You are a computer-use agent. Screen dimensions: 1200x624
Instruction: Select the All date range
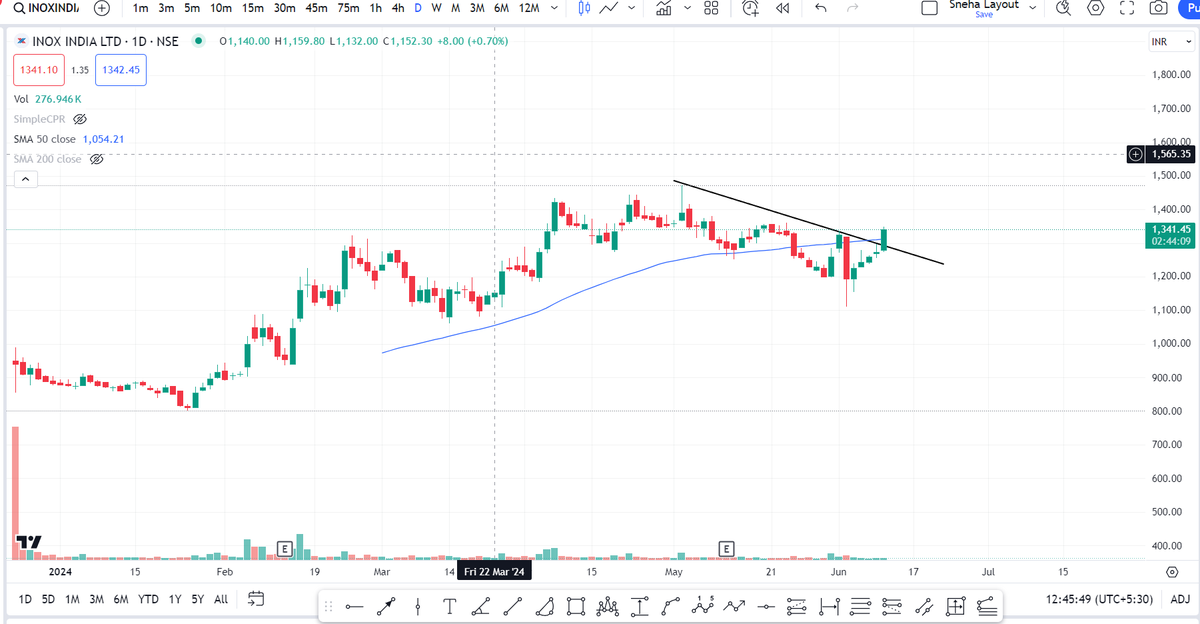click(x=221, y=600)
